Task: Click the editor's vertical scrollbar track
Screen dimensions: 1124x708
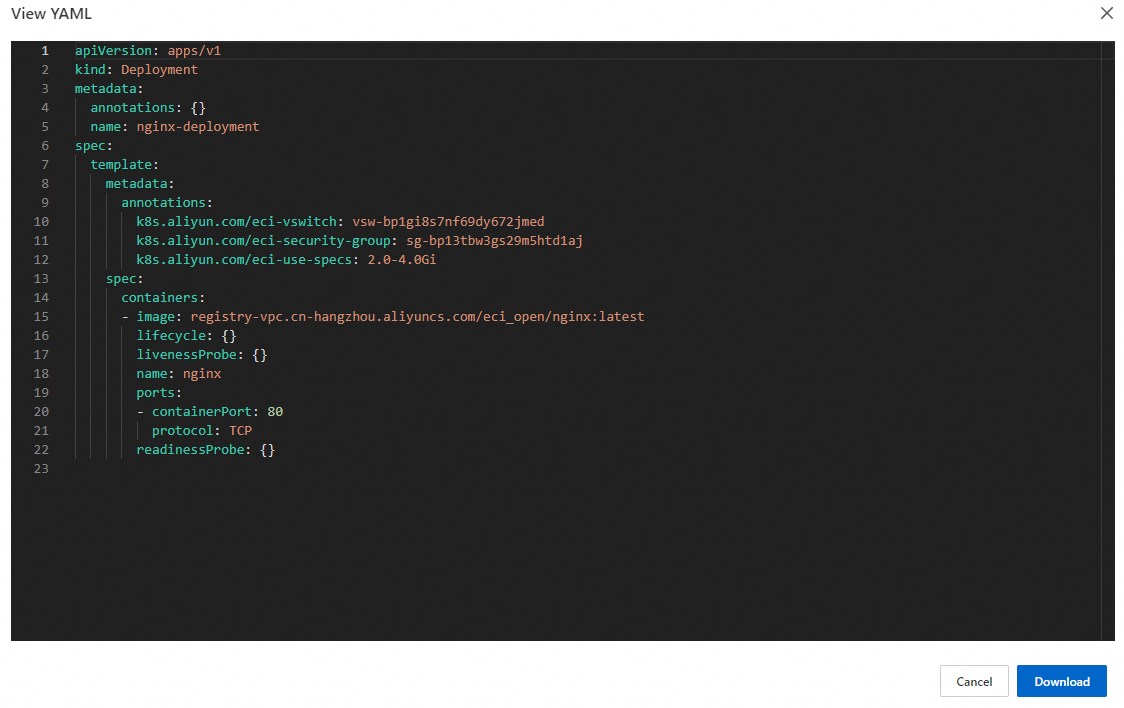Action: (1108, 340)
